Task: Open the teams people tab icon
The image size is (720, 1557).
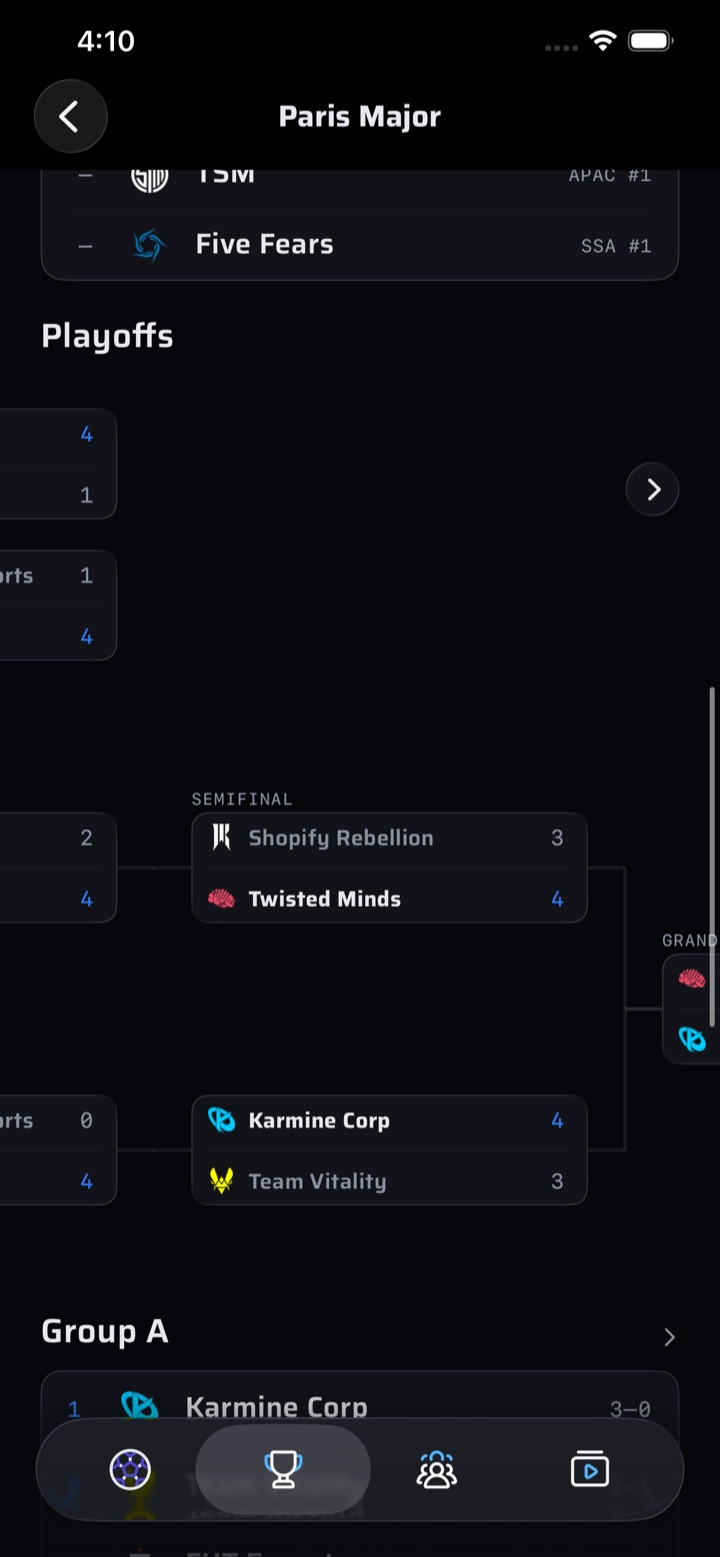Action: pyautogui.click(x=436, y=1470)
